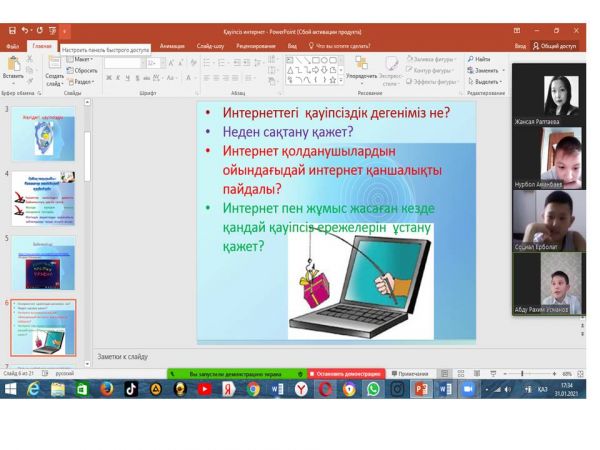Open the TikTok icon in taskbar
Viewport: 600px width, 450px height.
(x=131, y=389)
